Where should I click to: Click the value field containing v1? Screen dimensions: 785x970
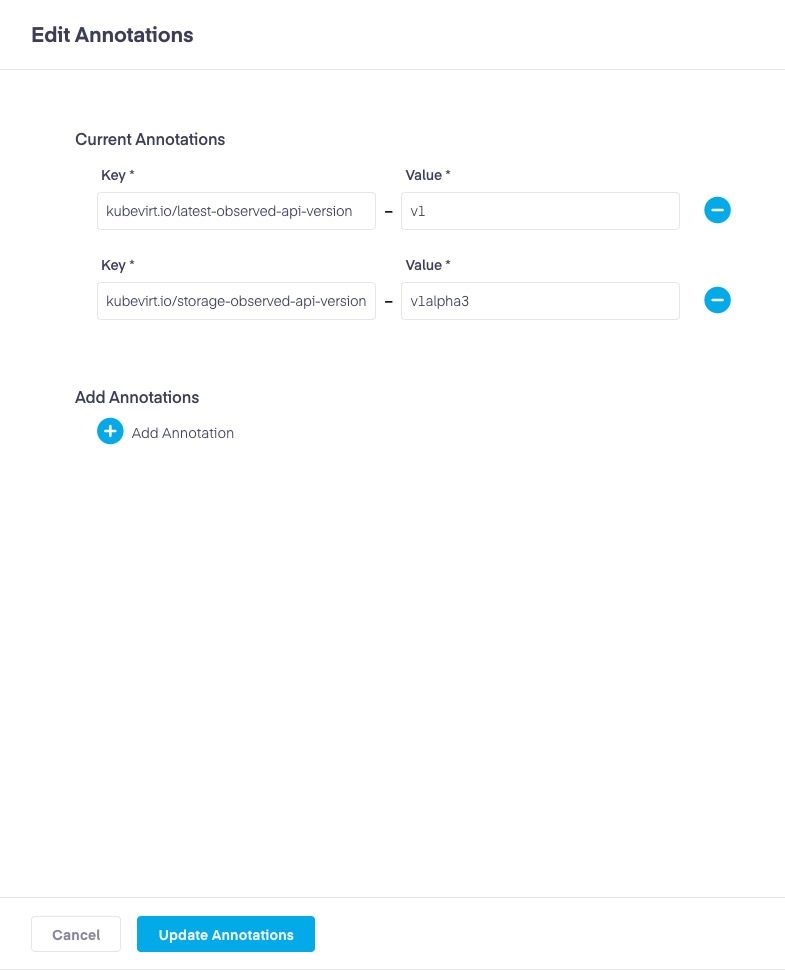click(x=540, y=211)
